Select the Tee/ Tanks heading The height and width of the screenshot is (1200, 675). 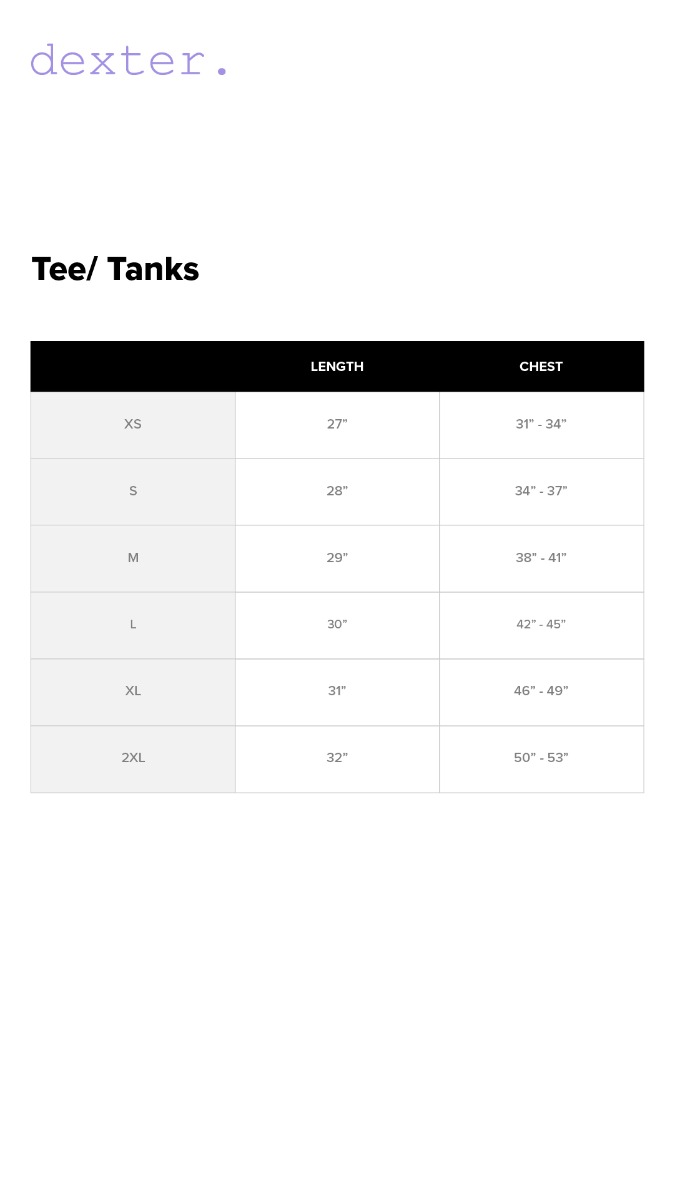pyautogui.click(x=115, y=269)
